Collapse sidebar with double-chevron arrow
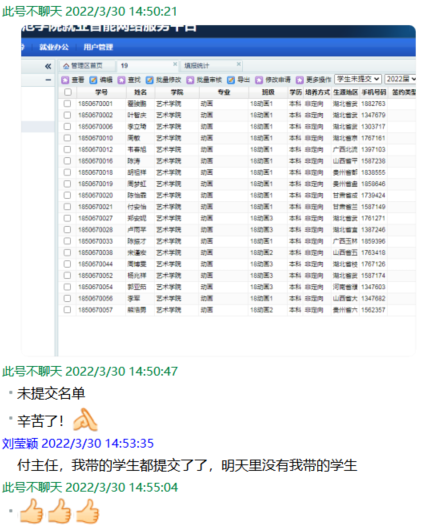Image resolution: width=427 pixels, height=526 pixels. coord(48,66)
